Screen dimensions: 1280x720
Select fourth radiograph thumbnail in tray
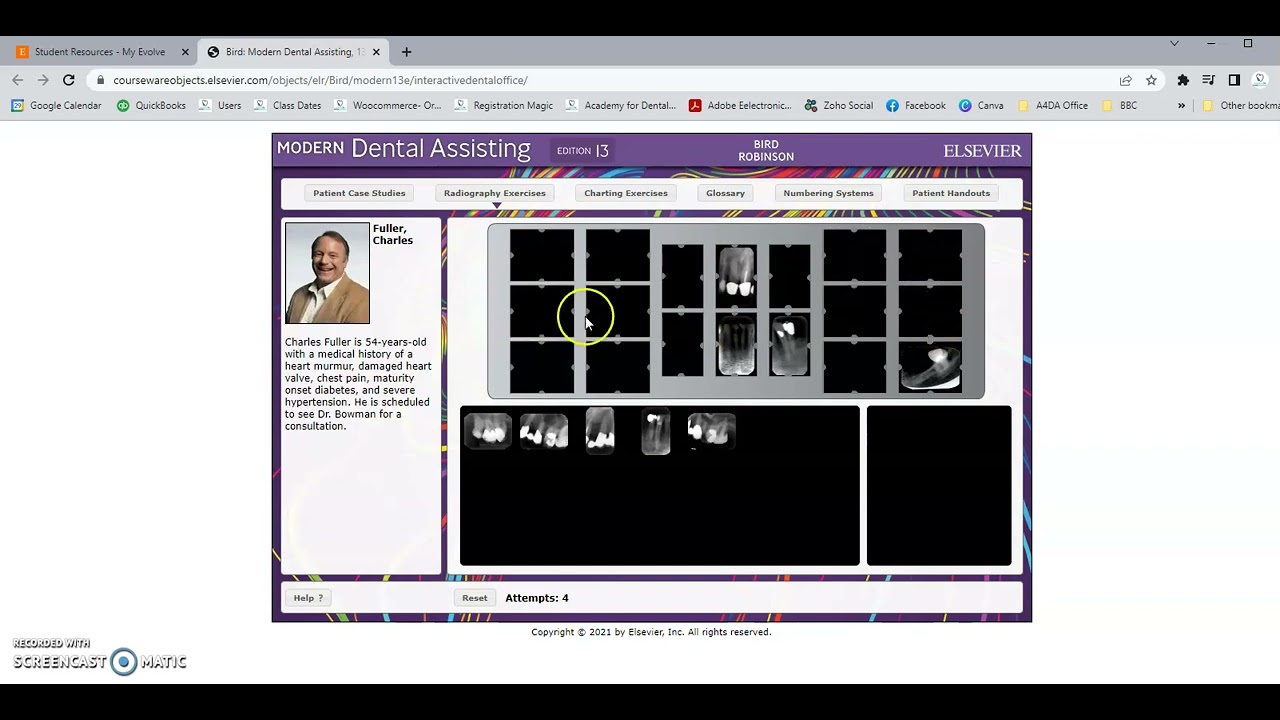tap(656, 431)
